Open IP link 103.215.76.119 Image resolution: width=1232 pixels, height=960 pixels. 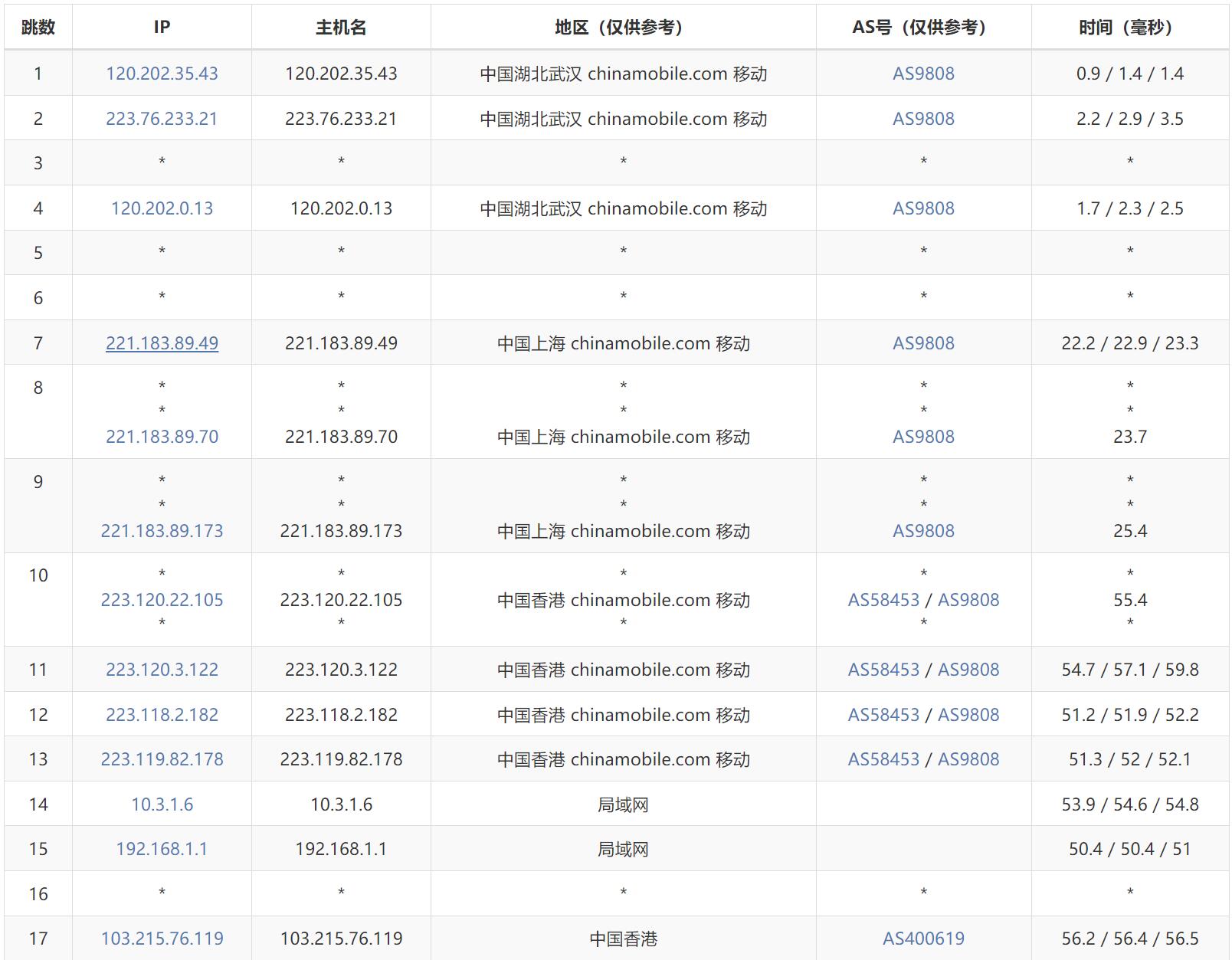pos(162,939)
